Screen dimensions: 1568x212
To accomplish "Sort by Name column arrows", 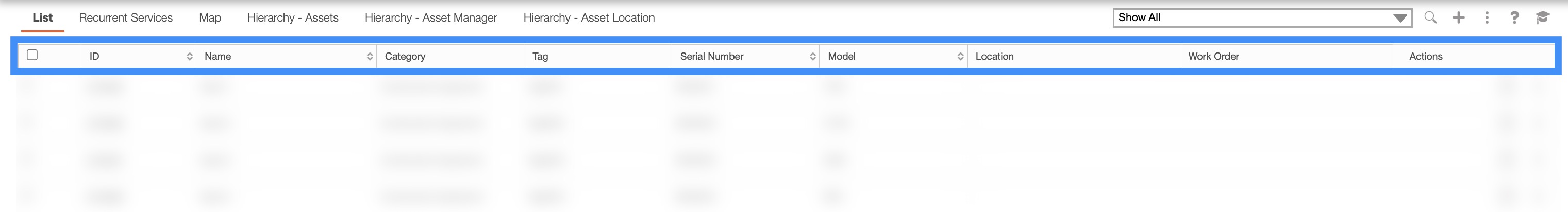I will (x=370, y=57).
